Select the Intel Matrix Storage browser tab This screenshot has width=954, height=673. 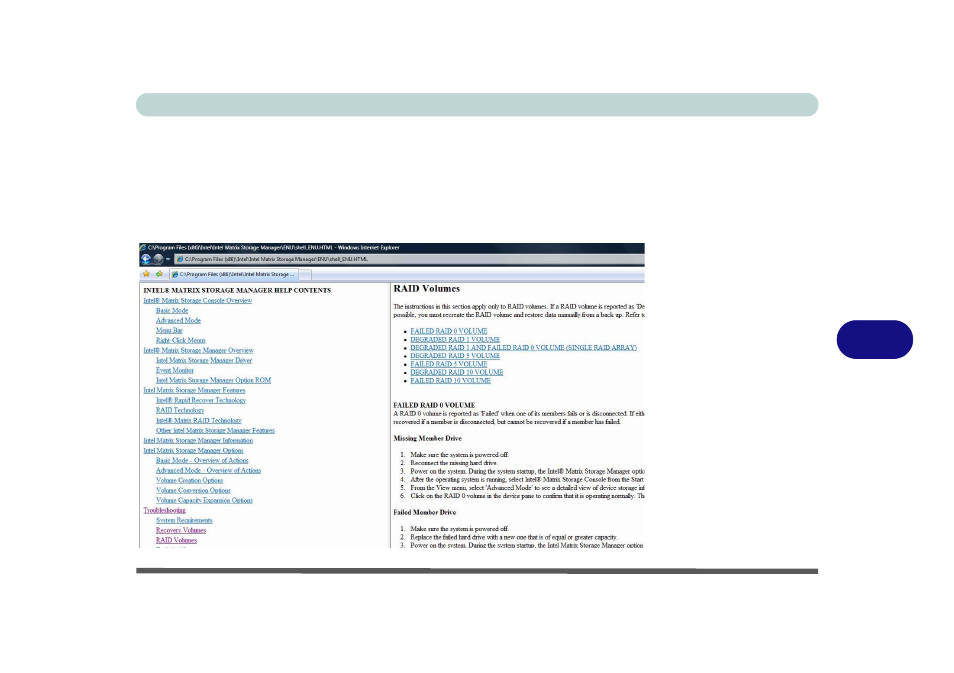pos(234,274)
